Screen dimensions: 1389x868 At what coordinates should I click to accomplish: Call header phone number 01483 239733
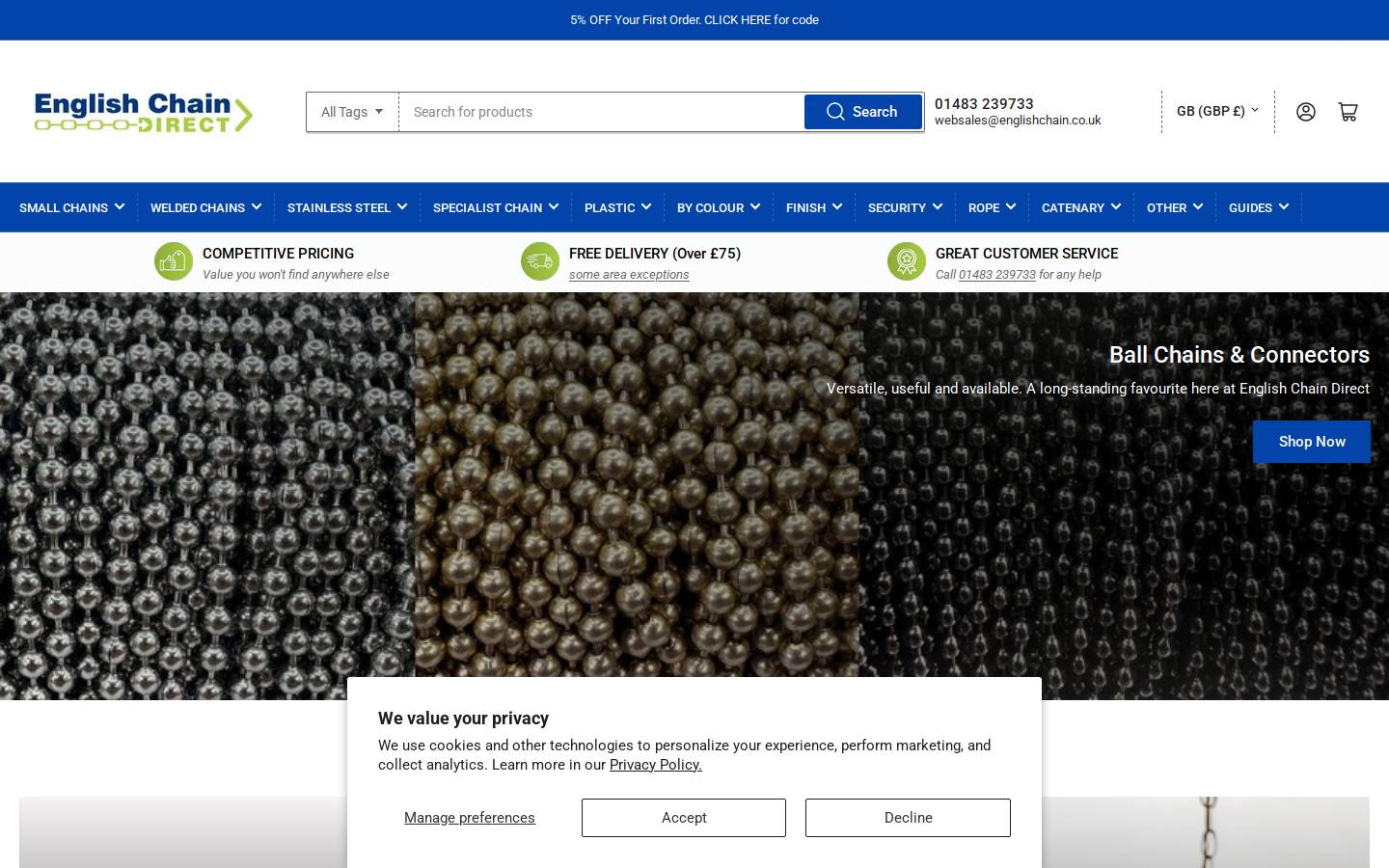coord(984,103)
